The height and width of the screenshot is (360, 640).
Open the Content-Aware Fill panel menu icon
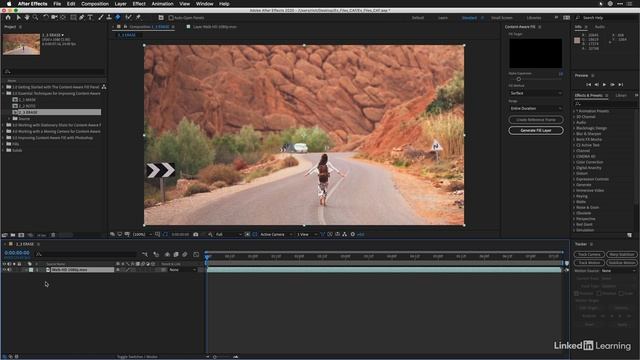coord(540,27)
